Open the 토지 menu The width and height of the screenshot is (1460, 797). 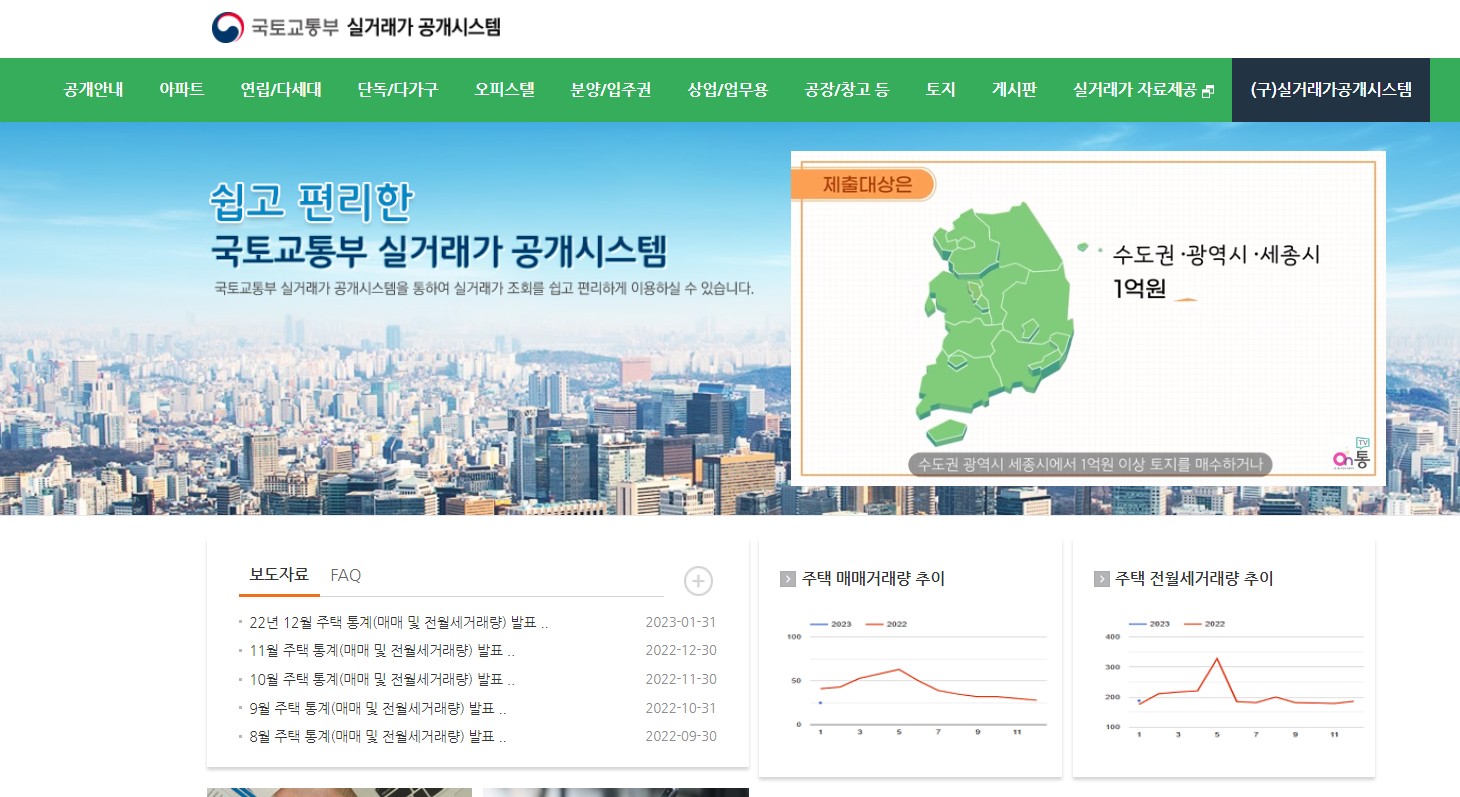pos(940,89)
